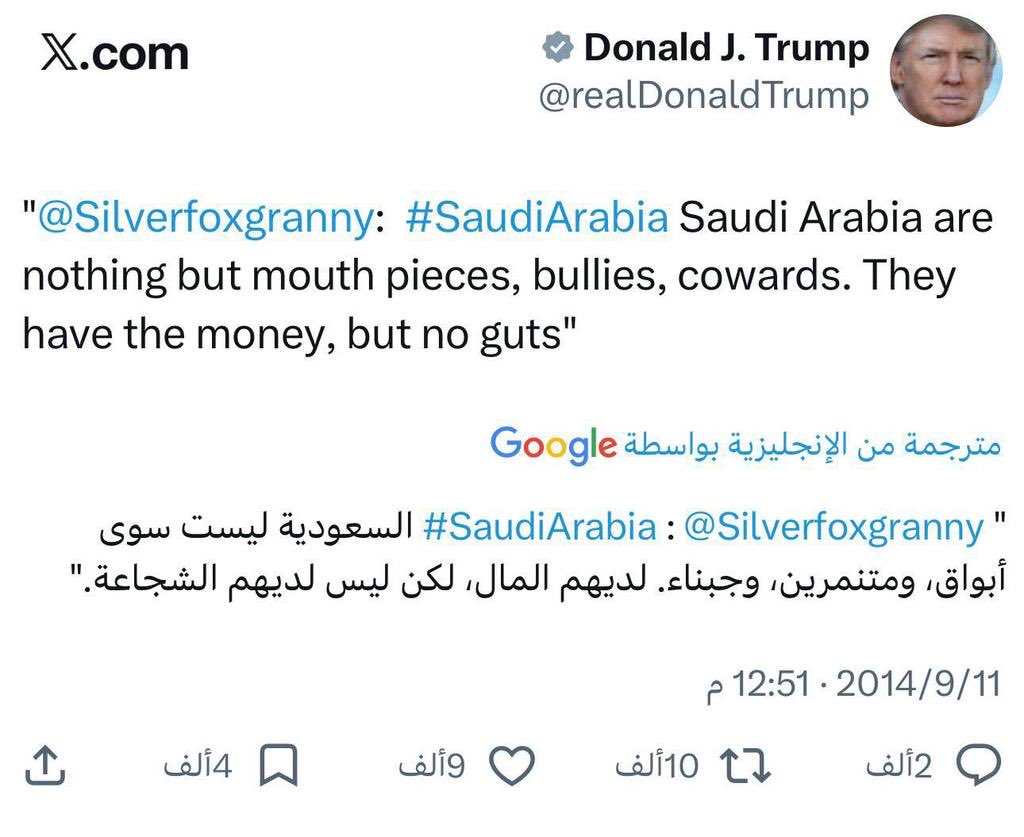Like the tweet with heart icon
This screenshot has height=837, width=1024.
[513, 765]
